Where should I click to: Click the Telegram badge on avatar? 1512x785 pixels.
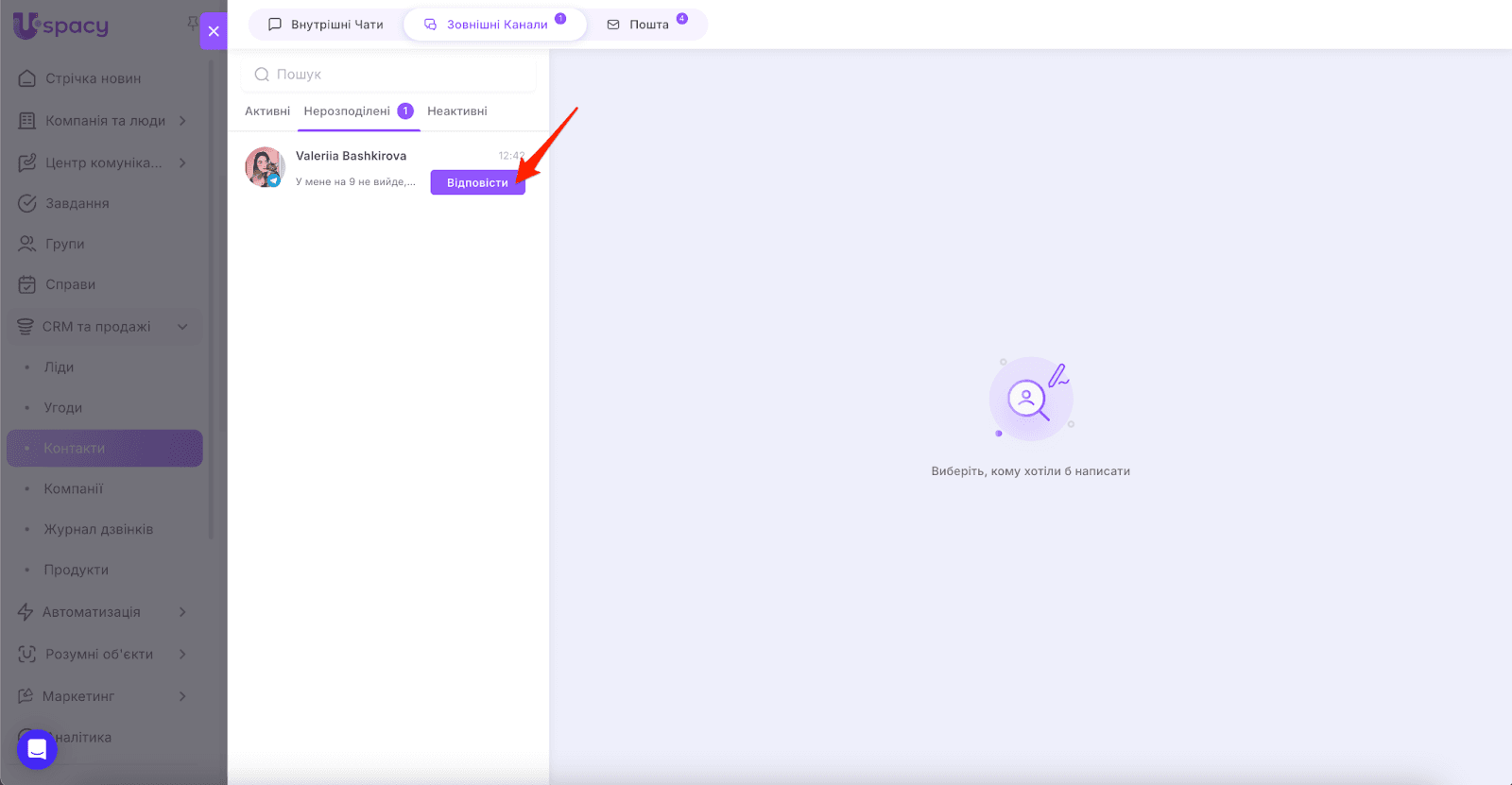click(274, 179)
